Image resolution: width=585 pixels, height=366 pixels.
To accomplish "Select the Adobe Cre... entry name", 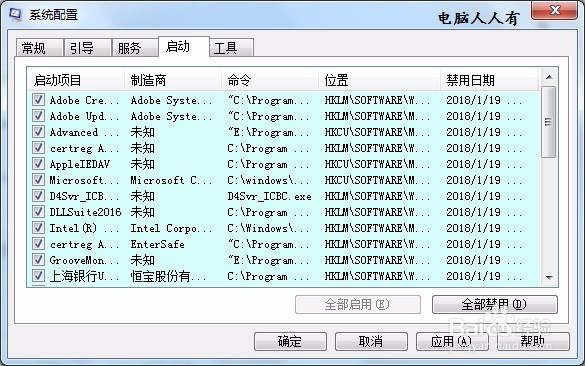I will 84,100.
